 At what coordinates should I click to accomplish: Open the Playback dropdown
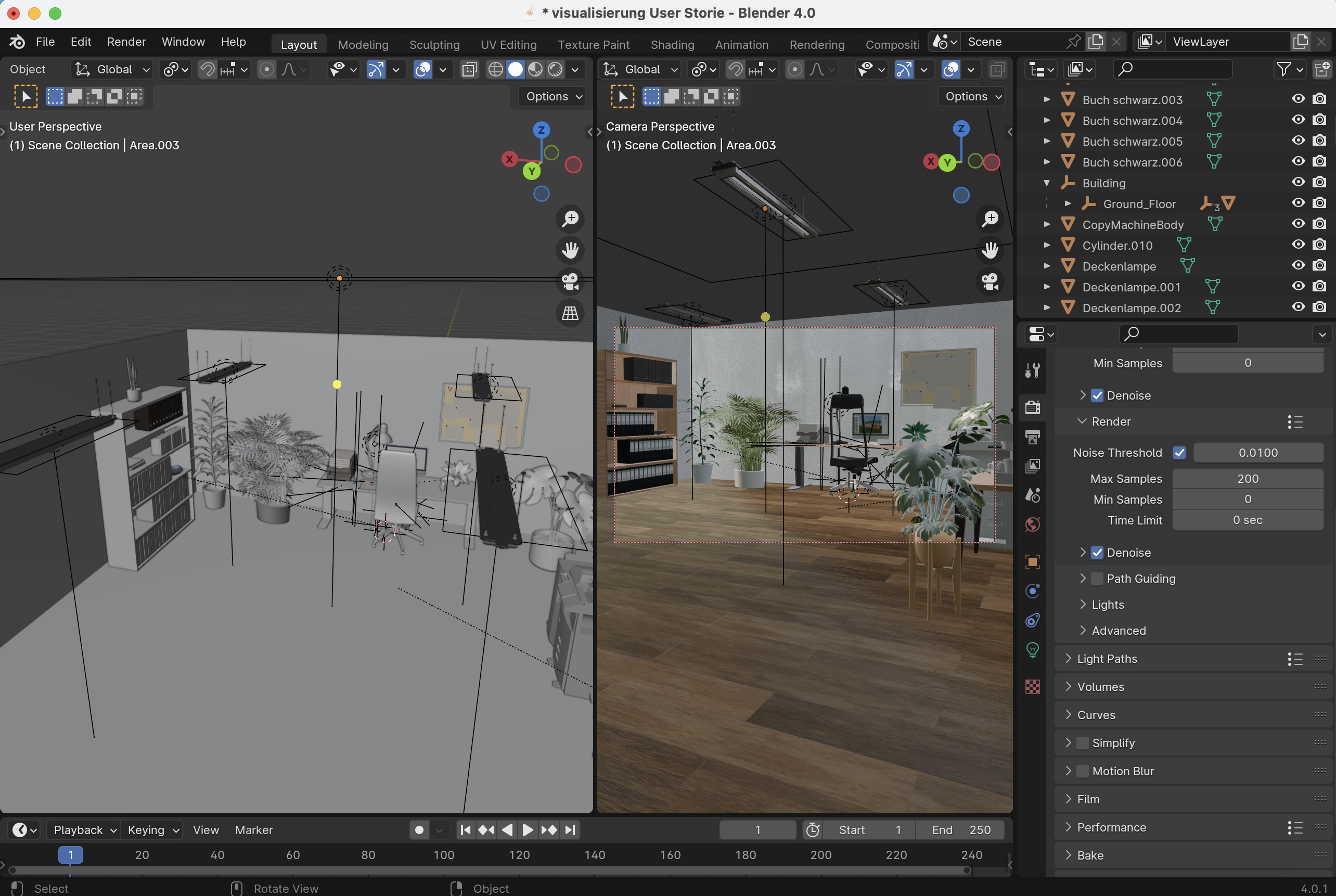point(83,830)
